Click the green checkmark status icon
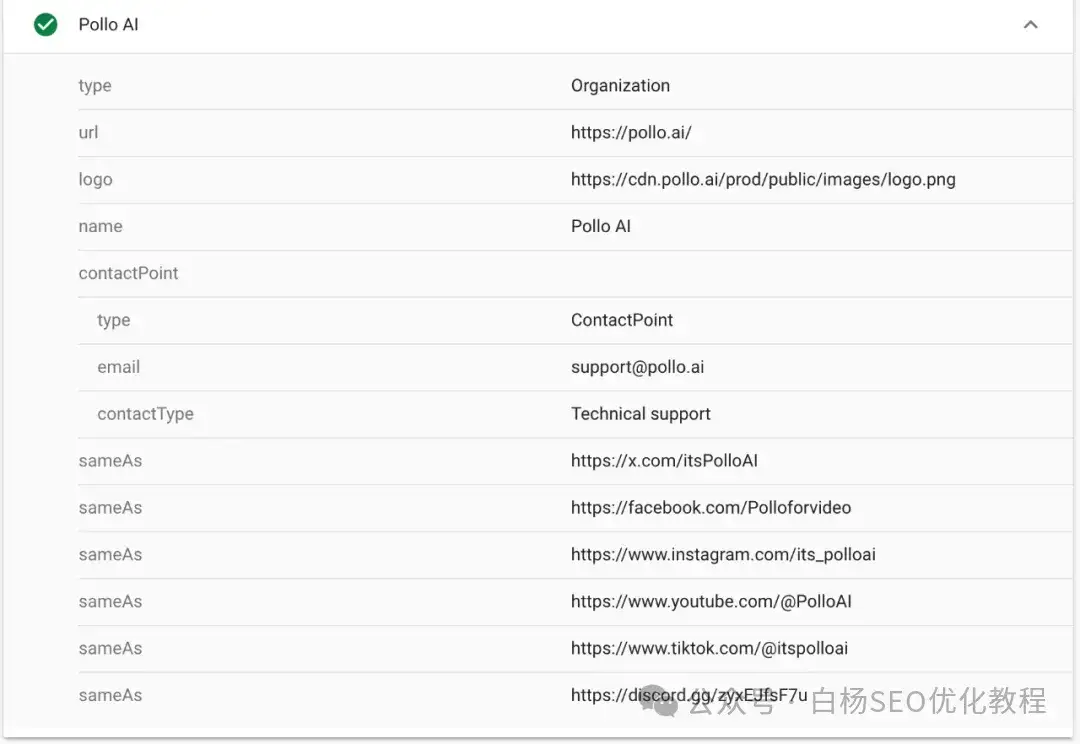Image resolution: width=1080 pixels, height=744 pixels. (45, 25)
